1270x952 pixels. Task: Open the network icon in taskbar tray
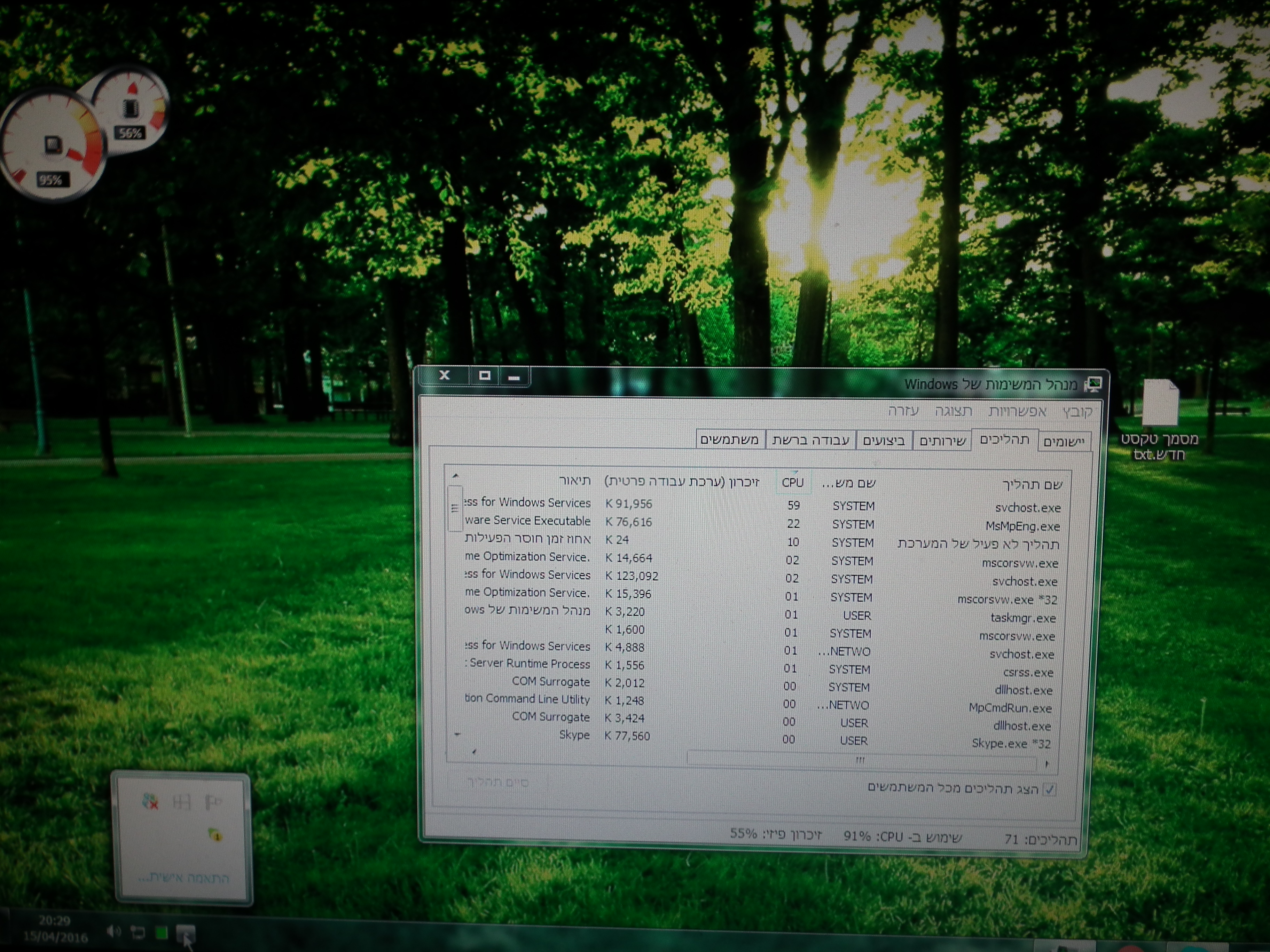pyautogui.click(x=138, y=933)
